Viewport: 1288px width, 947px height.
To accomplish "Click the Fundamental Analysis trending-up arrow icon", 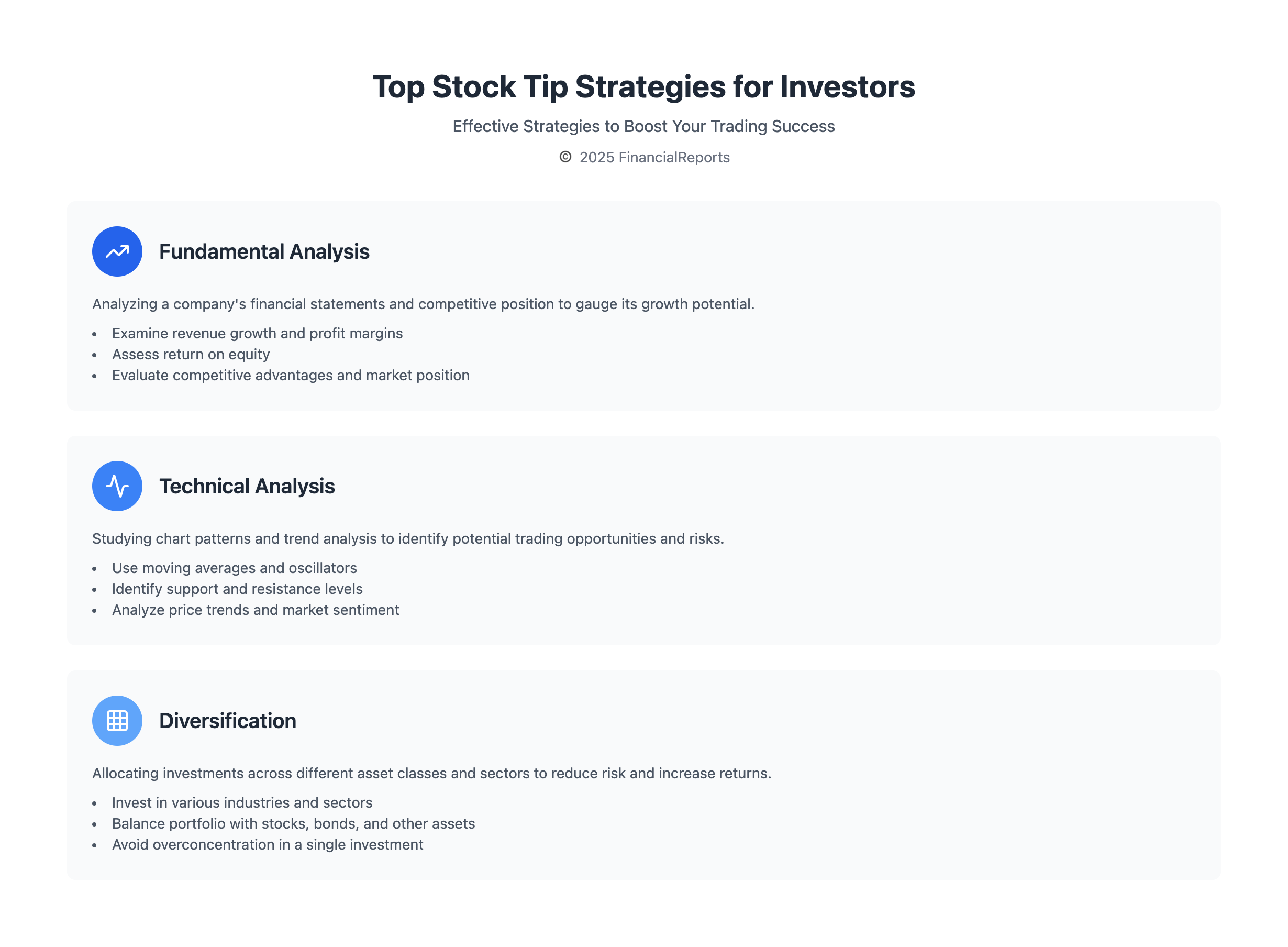I will pos(117,251).
